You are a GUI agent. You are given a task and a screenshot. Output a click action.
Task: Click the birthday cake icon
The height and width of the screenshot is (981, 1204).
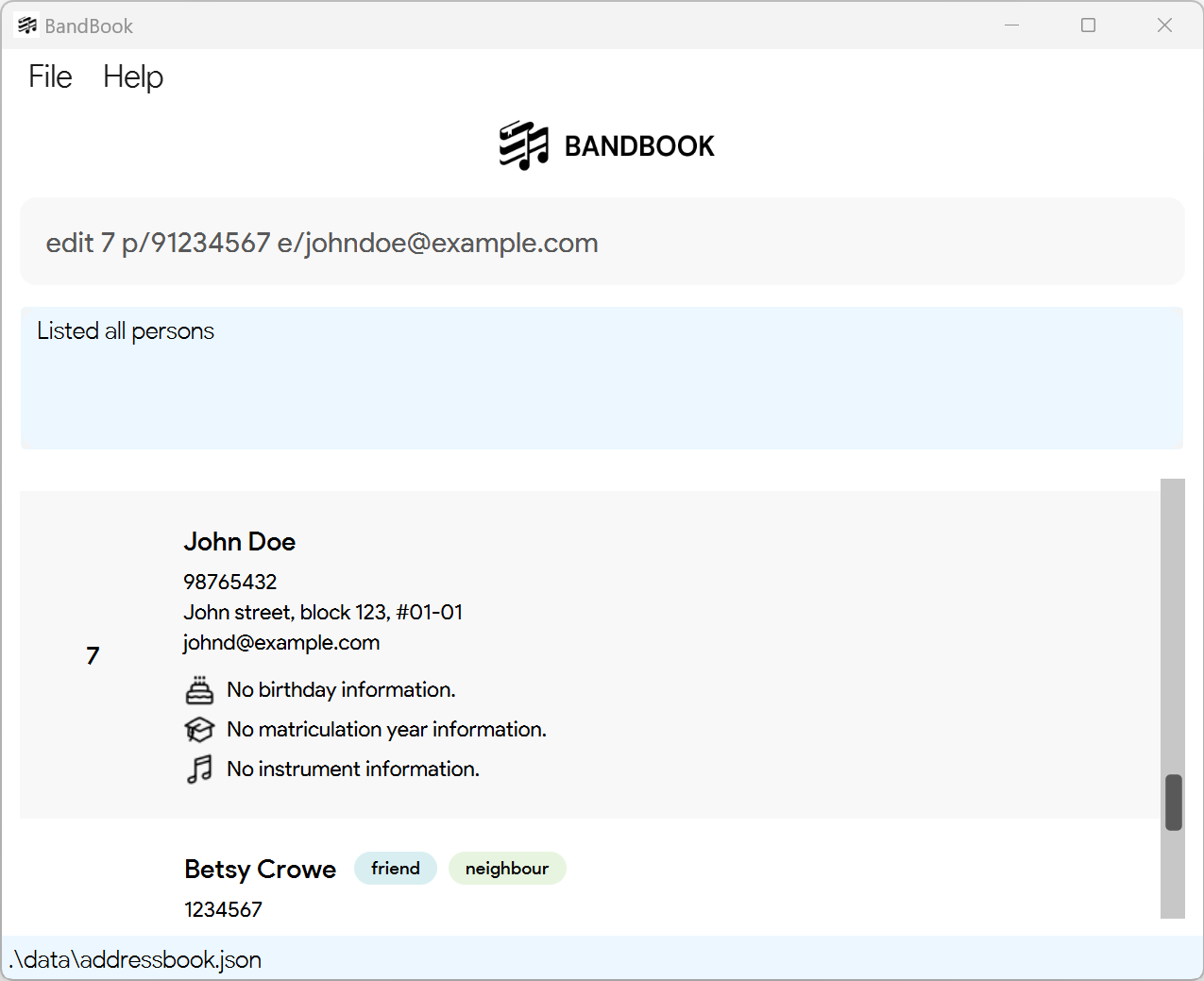pyautogui.click(x=199, y=690)
